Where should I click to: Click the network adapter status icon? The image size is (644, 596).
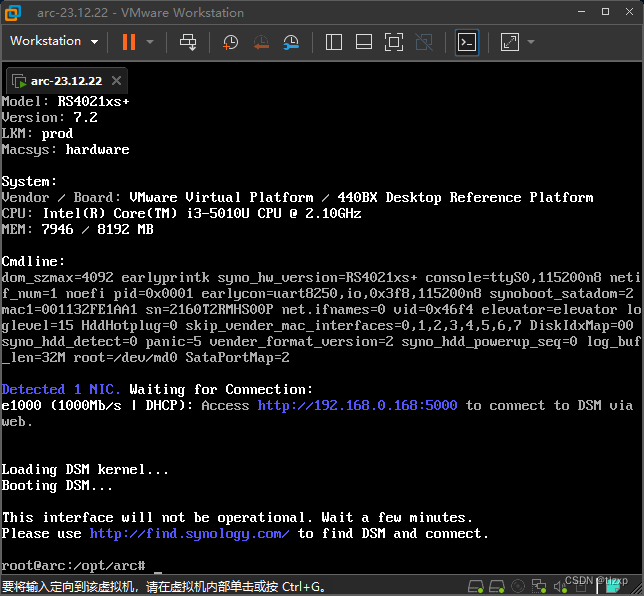tap(539, 586)
